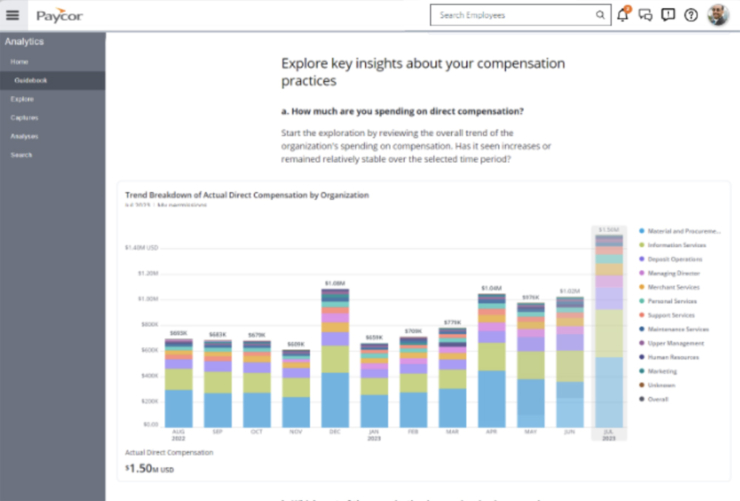Click the Search Employees input field
Screen dimensions: 740x501
[x=515, y=15]
